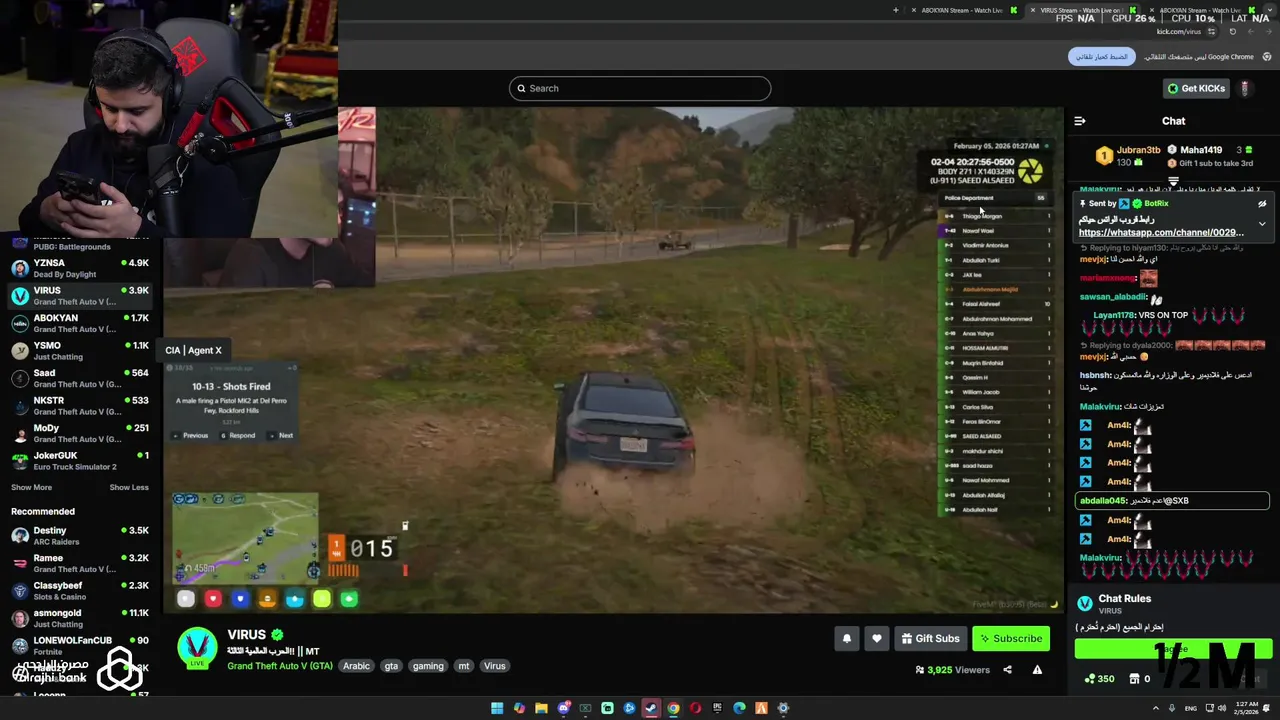Open recommended channel Destiny
1280x720 pixels.
click(80, 536)
